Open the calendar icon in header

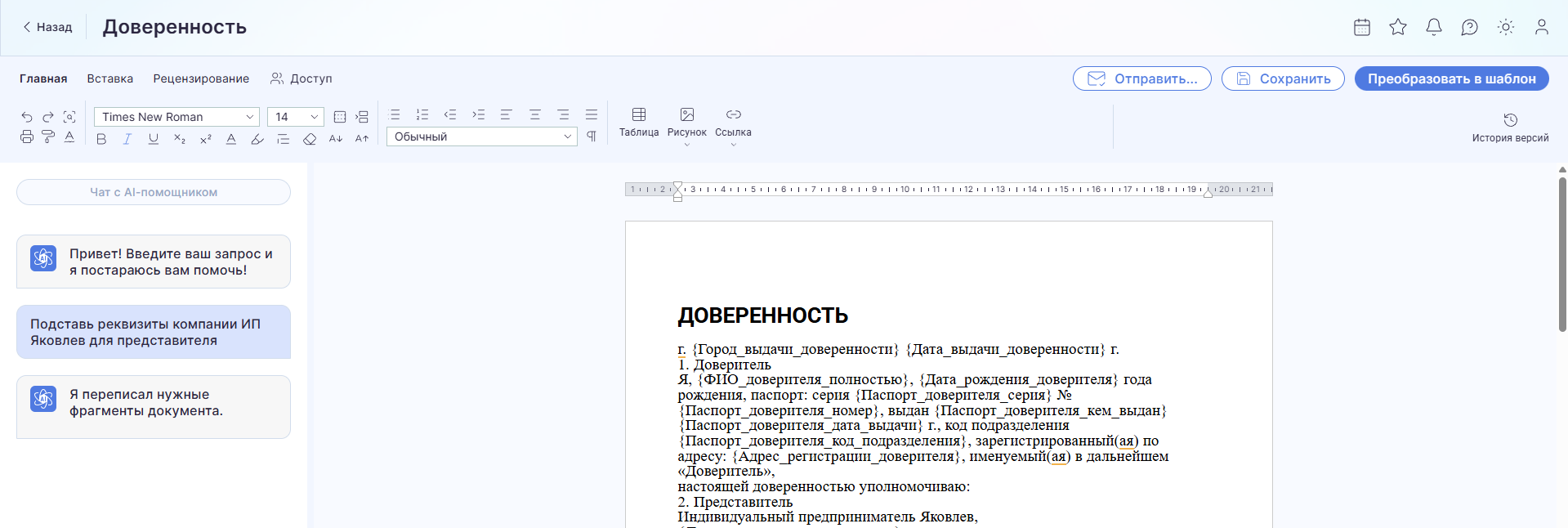click(x=1362, y=27)
